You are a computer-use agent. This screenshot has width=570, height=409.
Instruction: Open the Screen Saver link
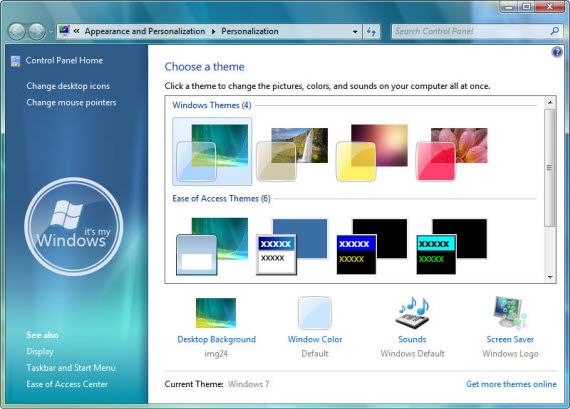coord(510,340)
